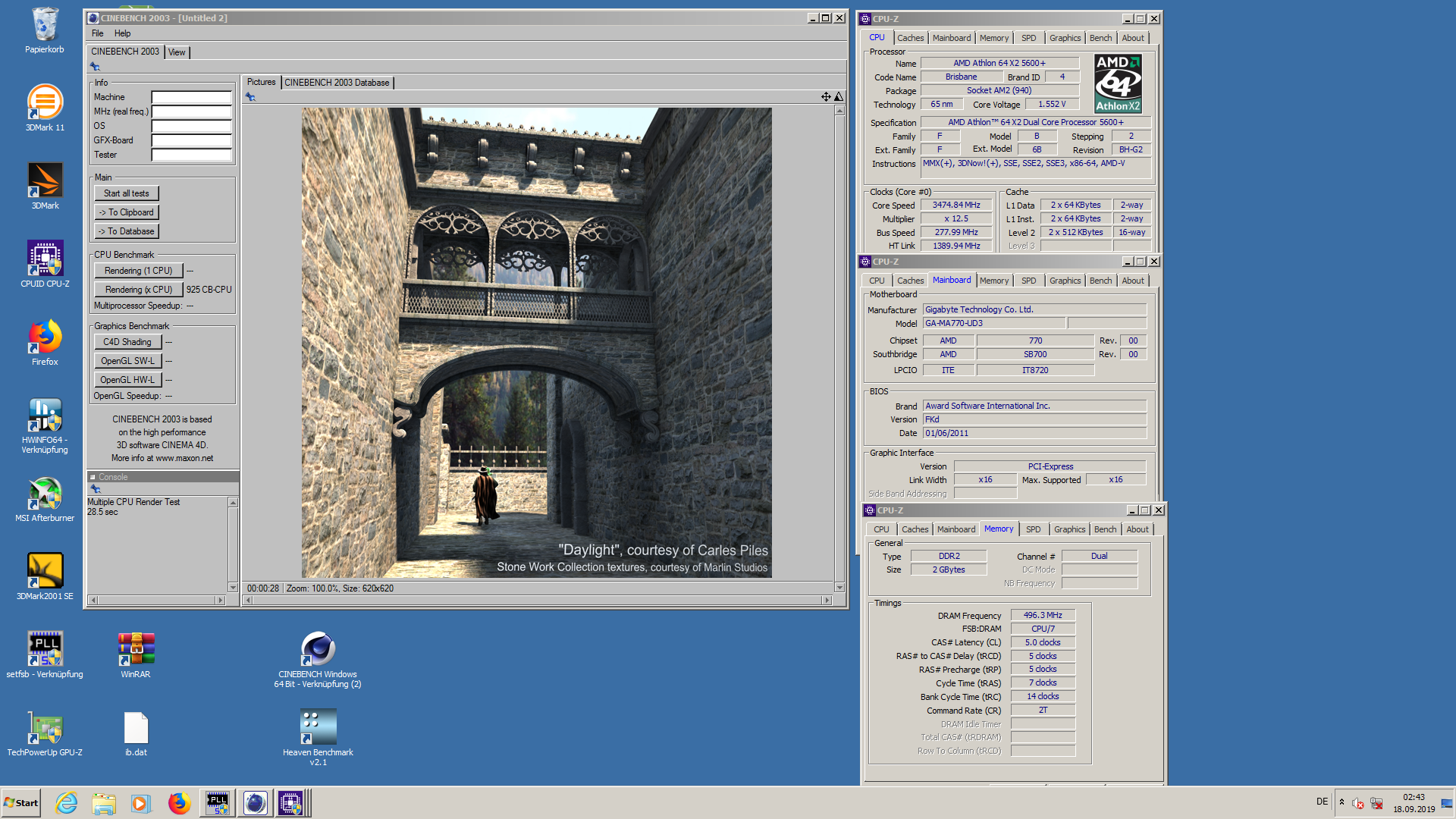Open the Start menu
The width and height of the screenshot is (1456, 819).
[21, 803]
